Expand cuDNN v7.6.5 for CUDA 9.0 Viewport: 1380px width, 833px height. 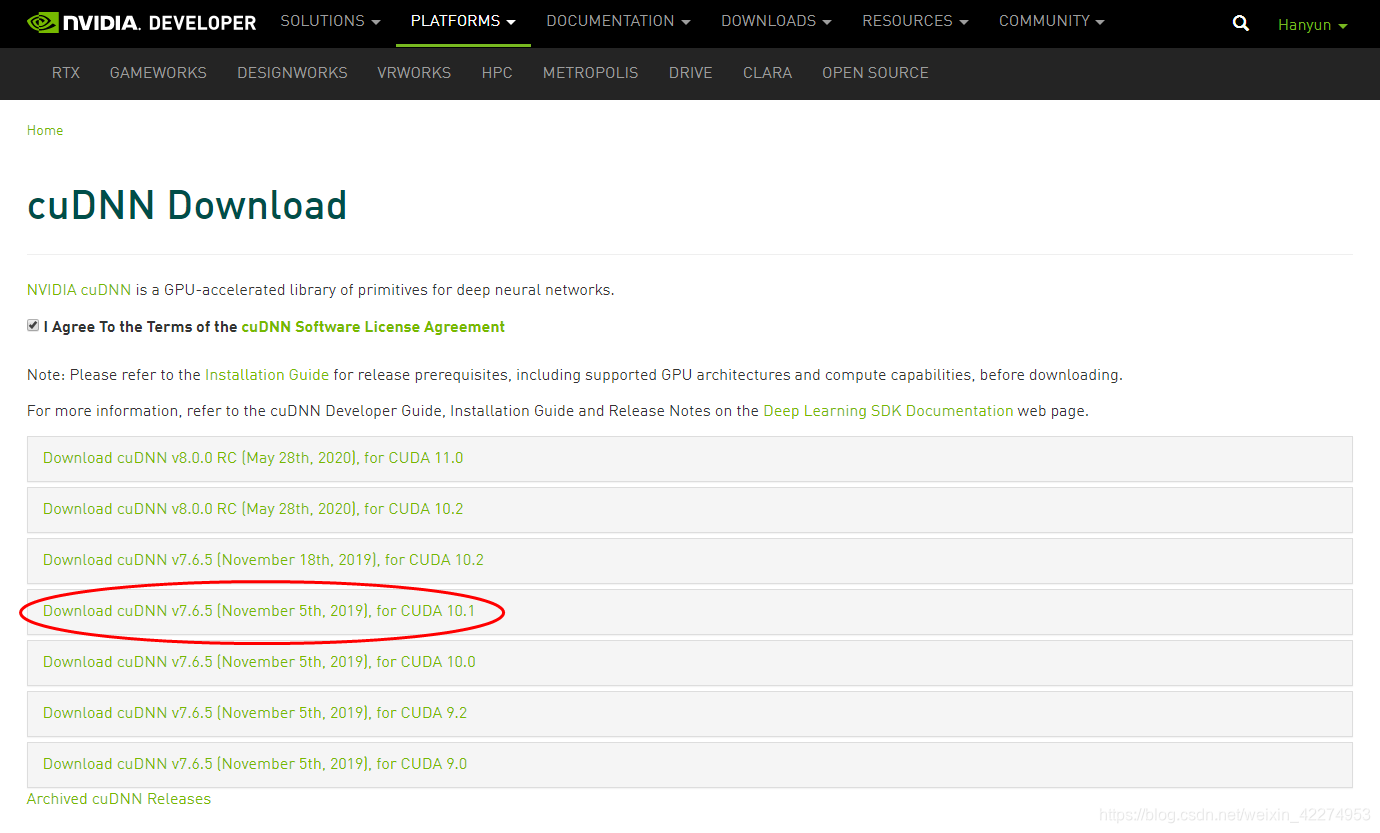click(690, 765)
